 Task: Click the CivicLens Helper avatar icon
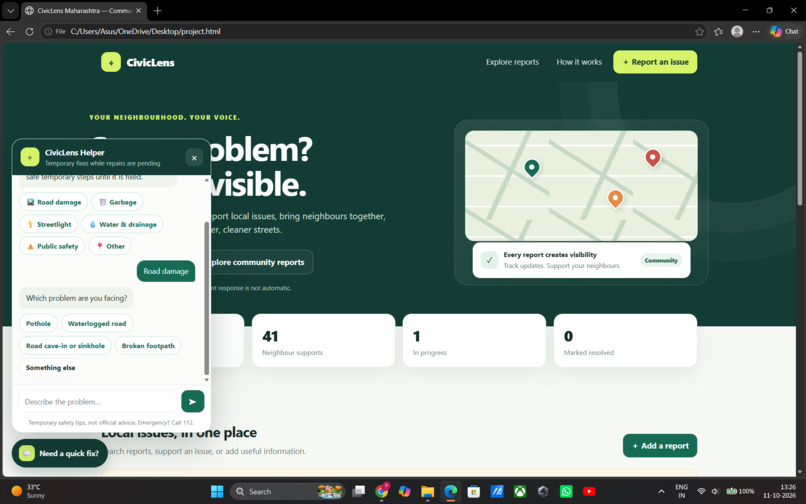[30, 157]
